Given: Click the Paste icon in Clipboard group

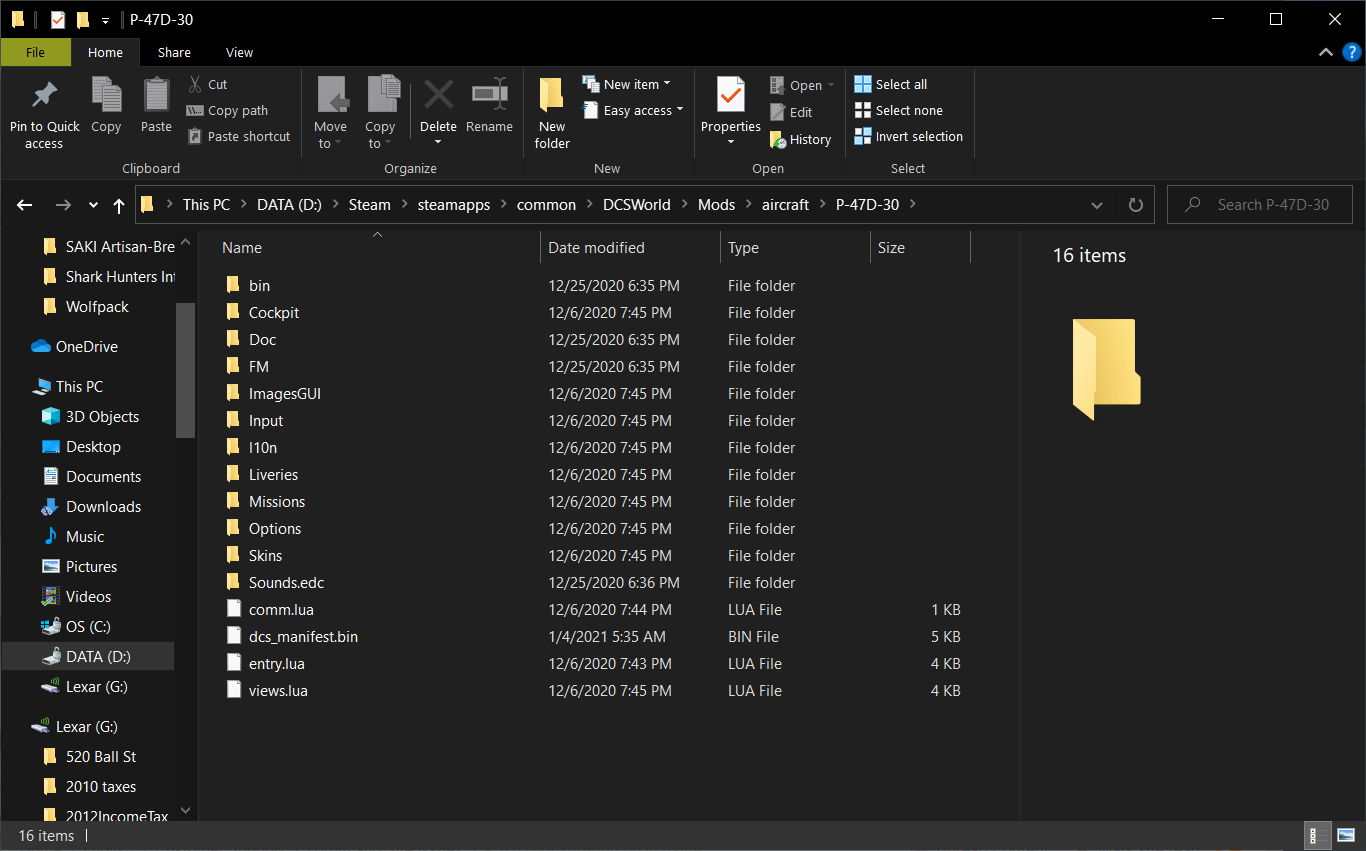Looking at the screenshot, I should pyautogui.click(x=156, y=95).
